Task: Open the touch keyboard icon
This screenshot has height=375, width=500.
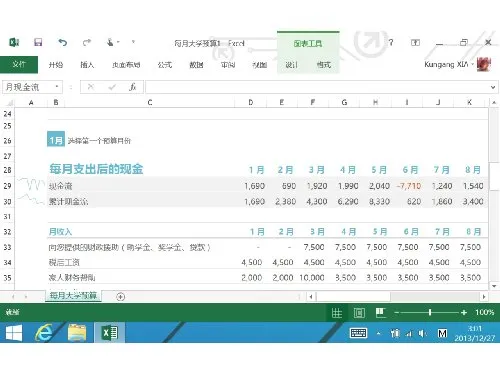Action: 358,333
